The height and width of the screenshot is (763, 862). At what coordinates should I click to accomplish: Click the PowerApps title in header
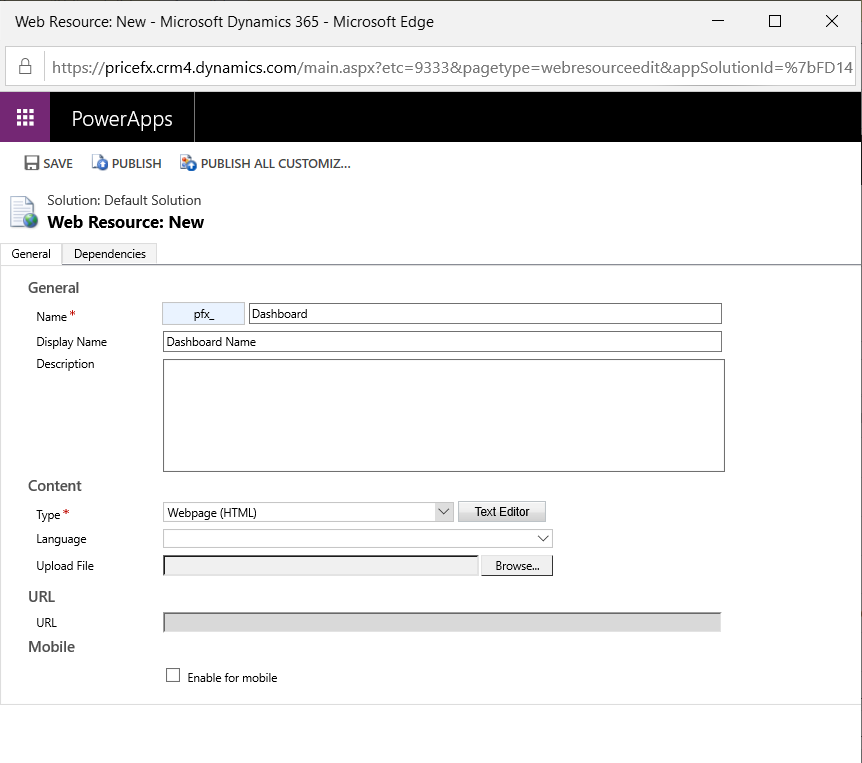[122, 119]
